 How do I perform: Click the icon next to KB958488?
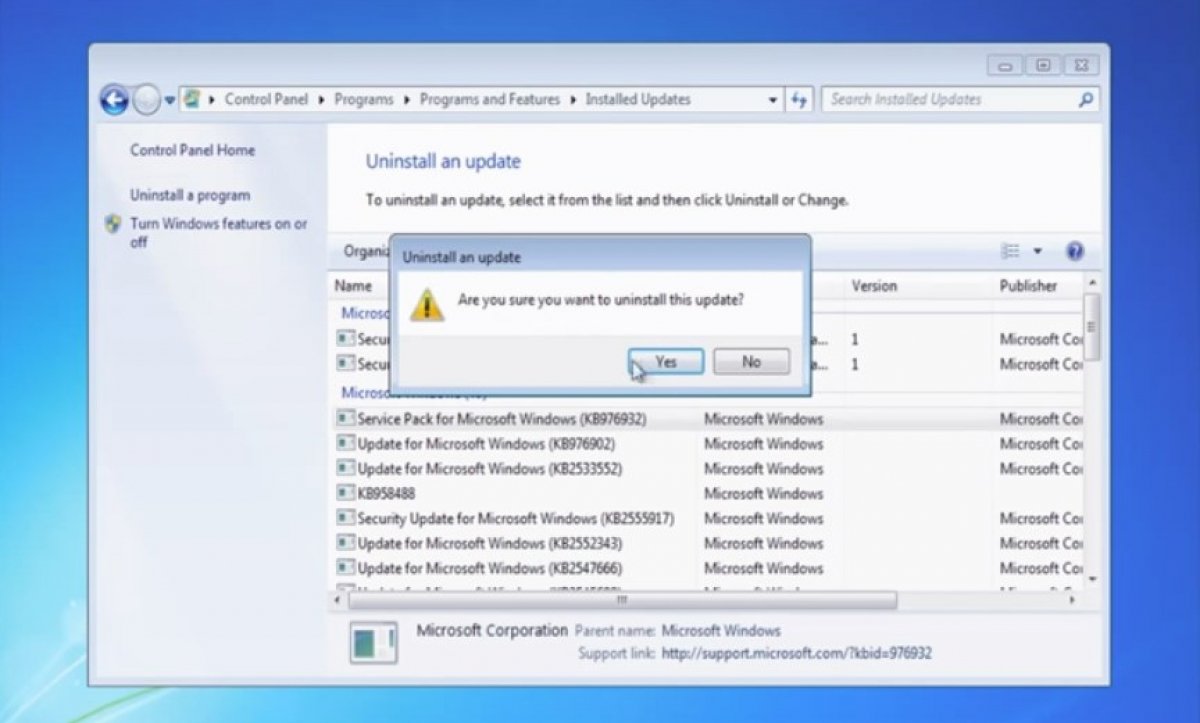346,494
